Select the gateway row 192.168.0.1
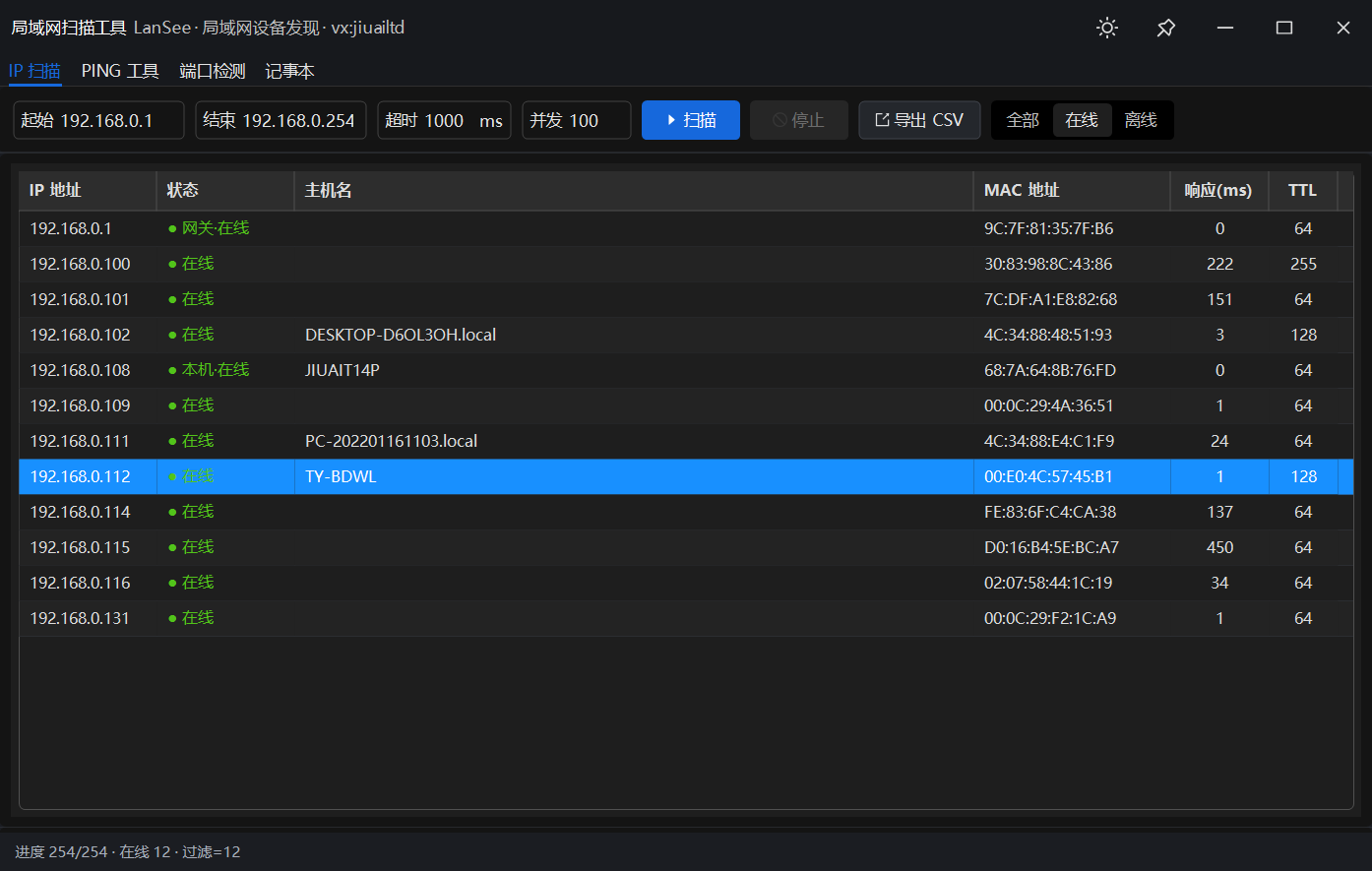The image size is (1372, 871). 686,228
